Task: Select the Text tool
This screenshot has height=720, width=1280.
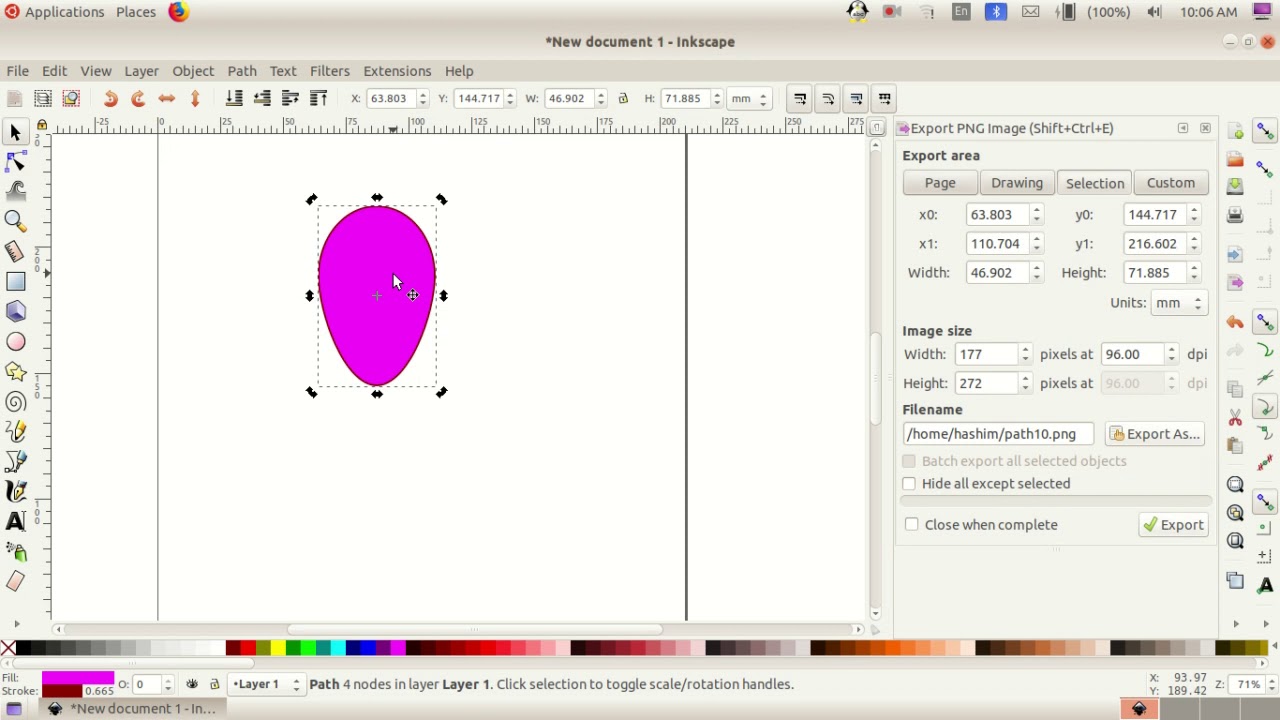Action: [x=15, y=521]
